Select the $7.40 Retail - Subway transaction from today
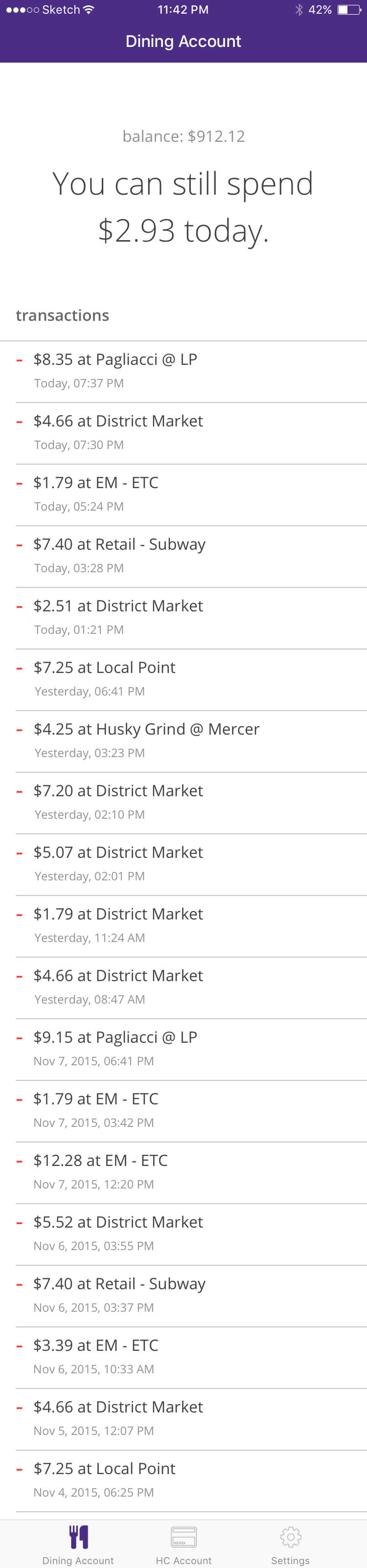 191,557
